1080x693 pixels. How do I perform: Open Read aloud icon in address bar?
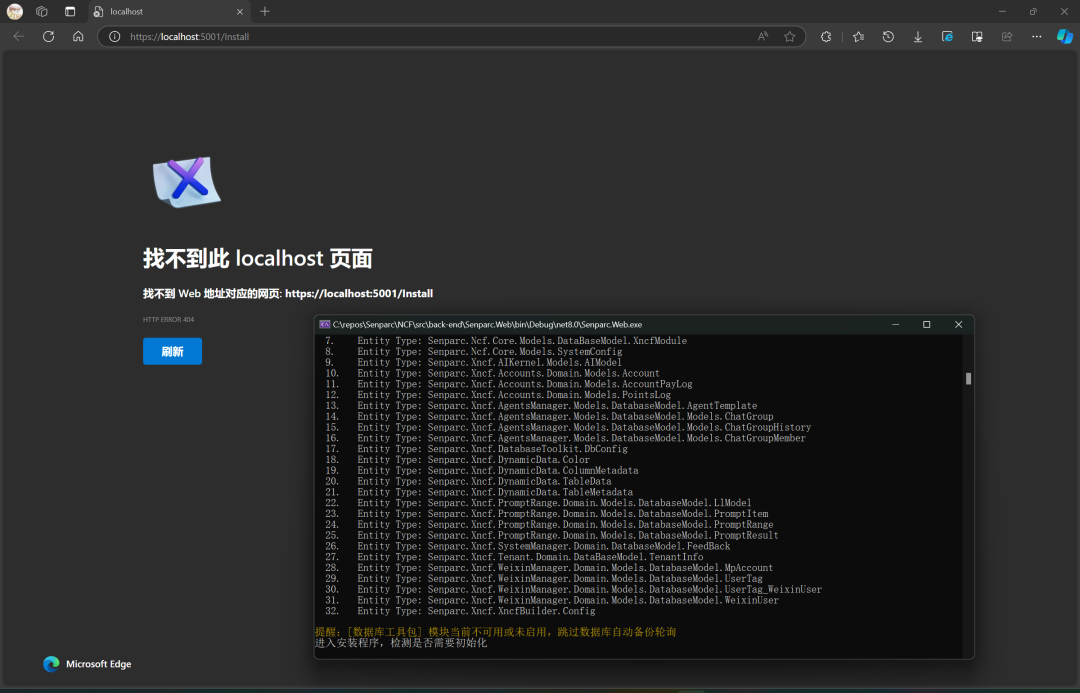[x=762, y=37]
